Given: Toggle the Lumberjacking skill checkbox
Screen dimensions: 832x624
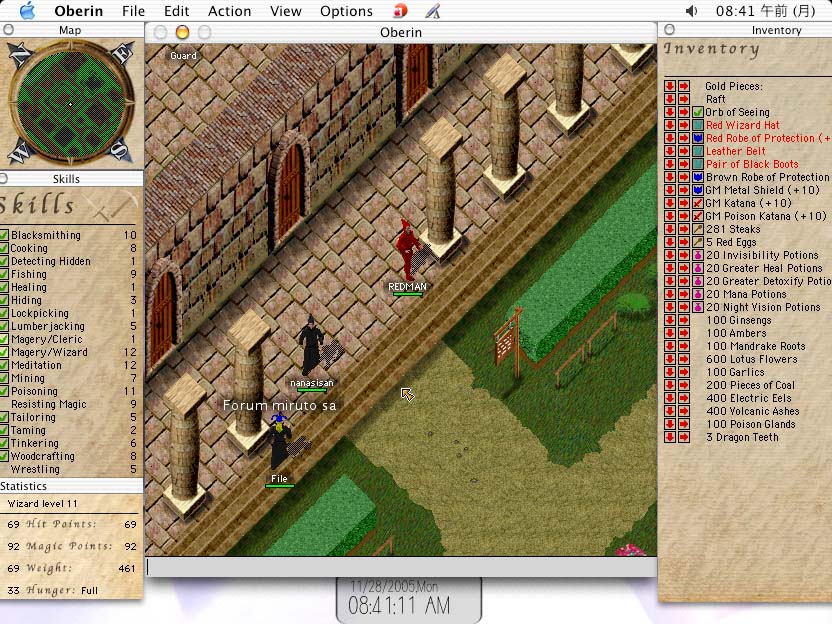Looking at the screenshot, I should [4, 326].
